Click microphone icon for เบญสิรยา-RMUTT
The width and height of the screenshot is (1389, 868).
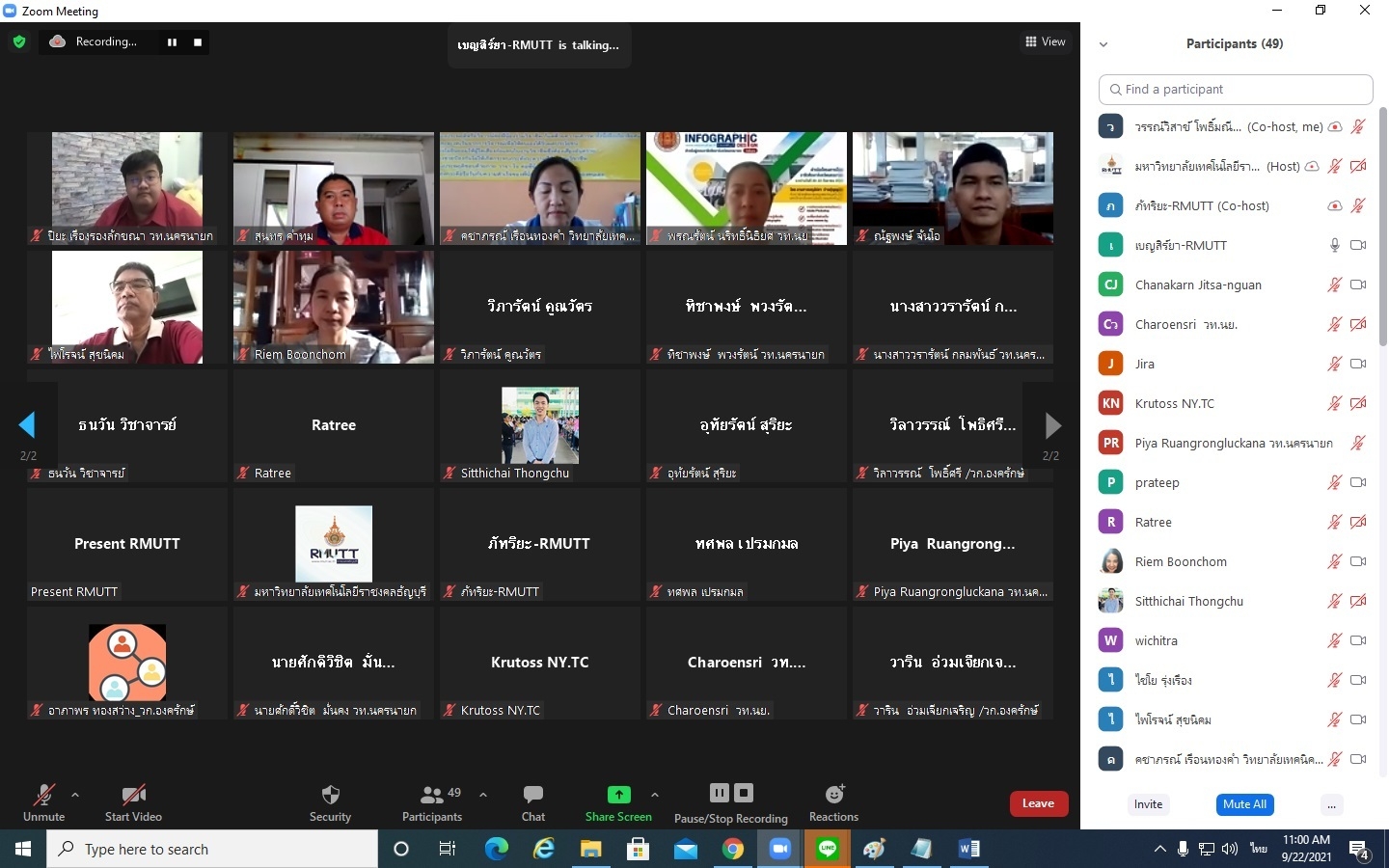pos(1335,245)
